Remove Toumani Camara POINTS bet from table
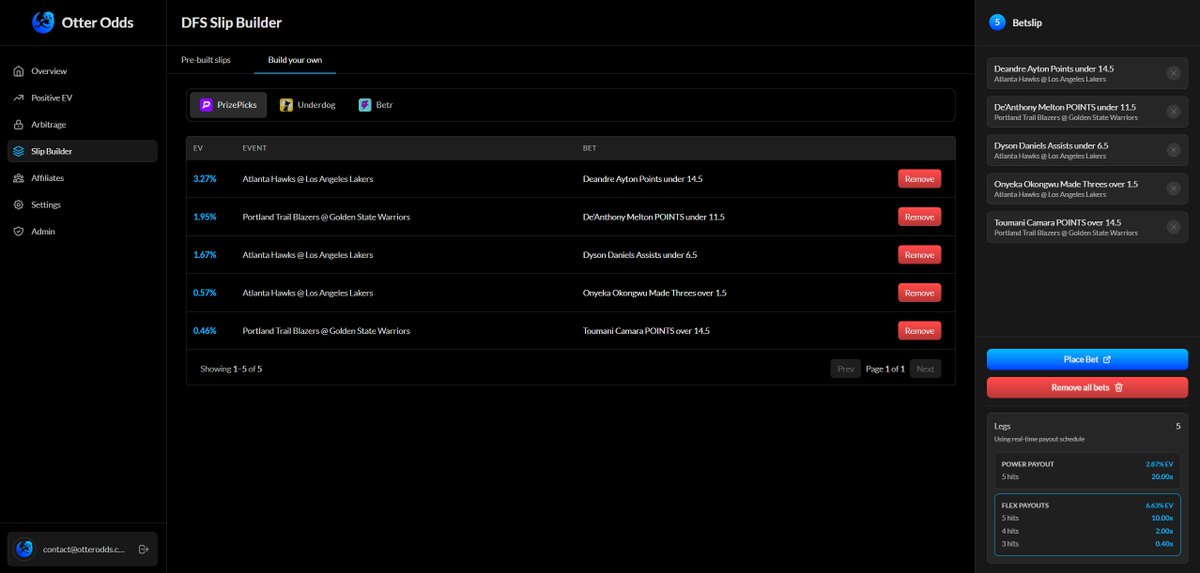 click(x=919, y=330)
